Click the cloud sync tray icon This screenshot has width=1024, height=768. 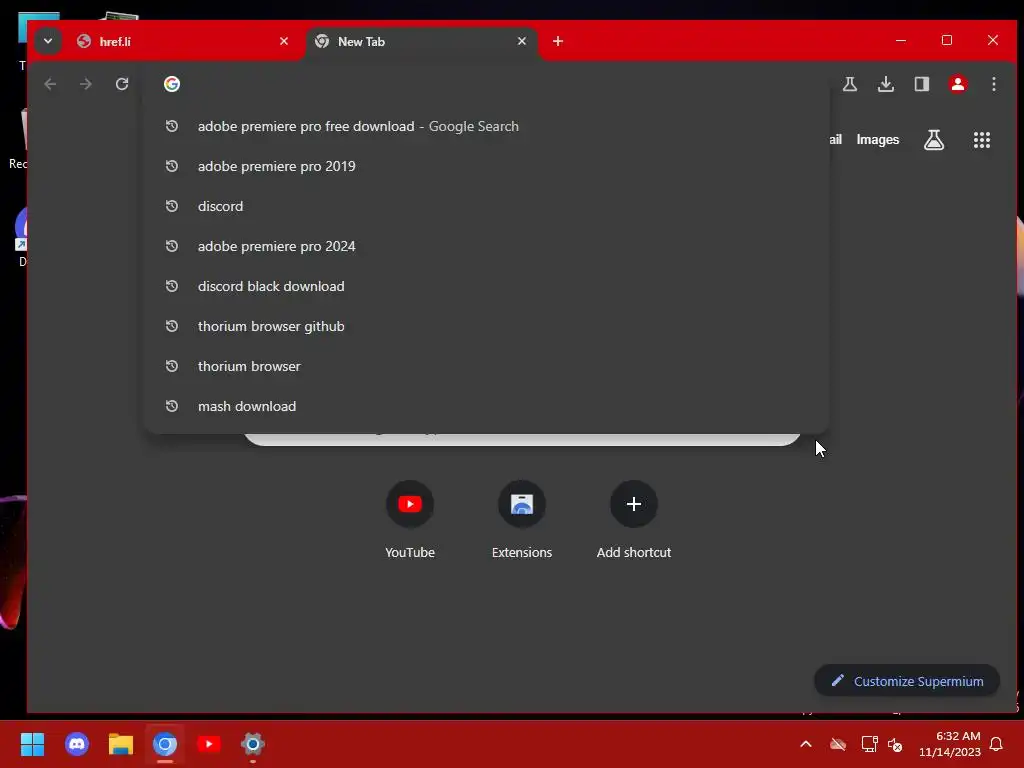pos(838,744)
